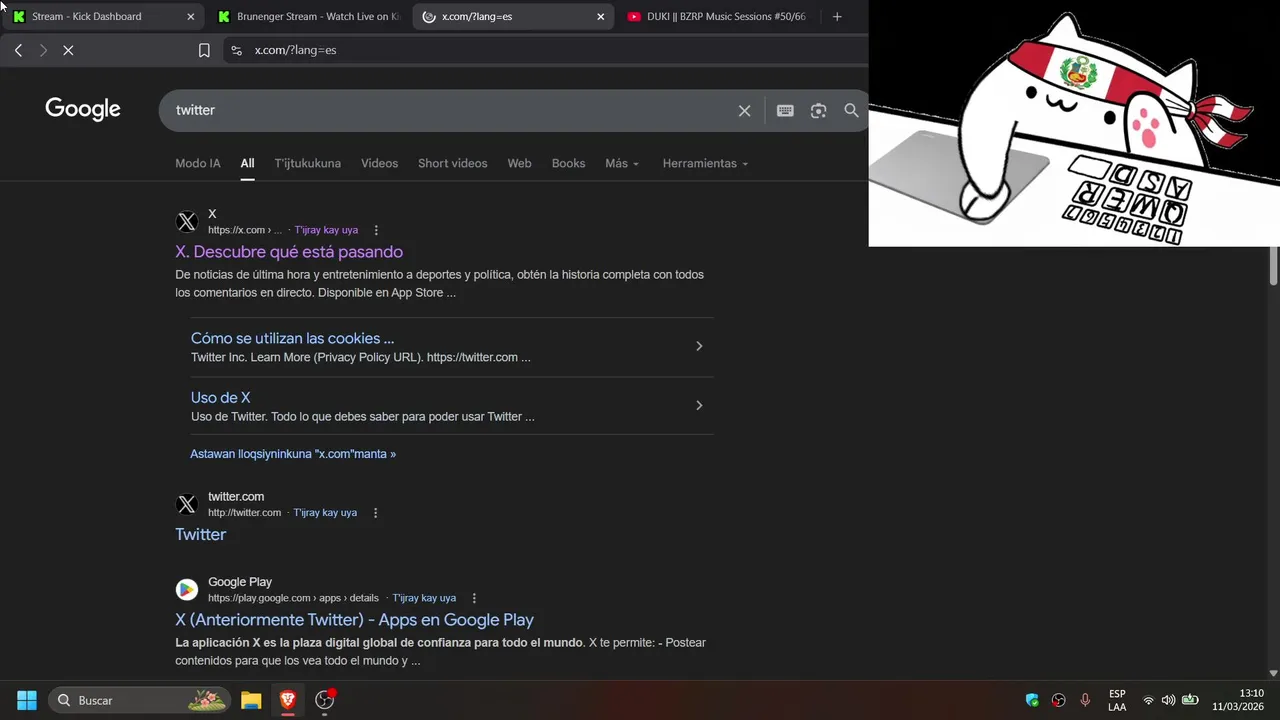This screenshot has width=1280, height=720.
Task: Open X (Anteriormente Twitter) Google Play link
Action: [x=354, y=620]
